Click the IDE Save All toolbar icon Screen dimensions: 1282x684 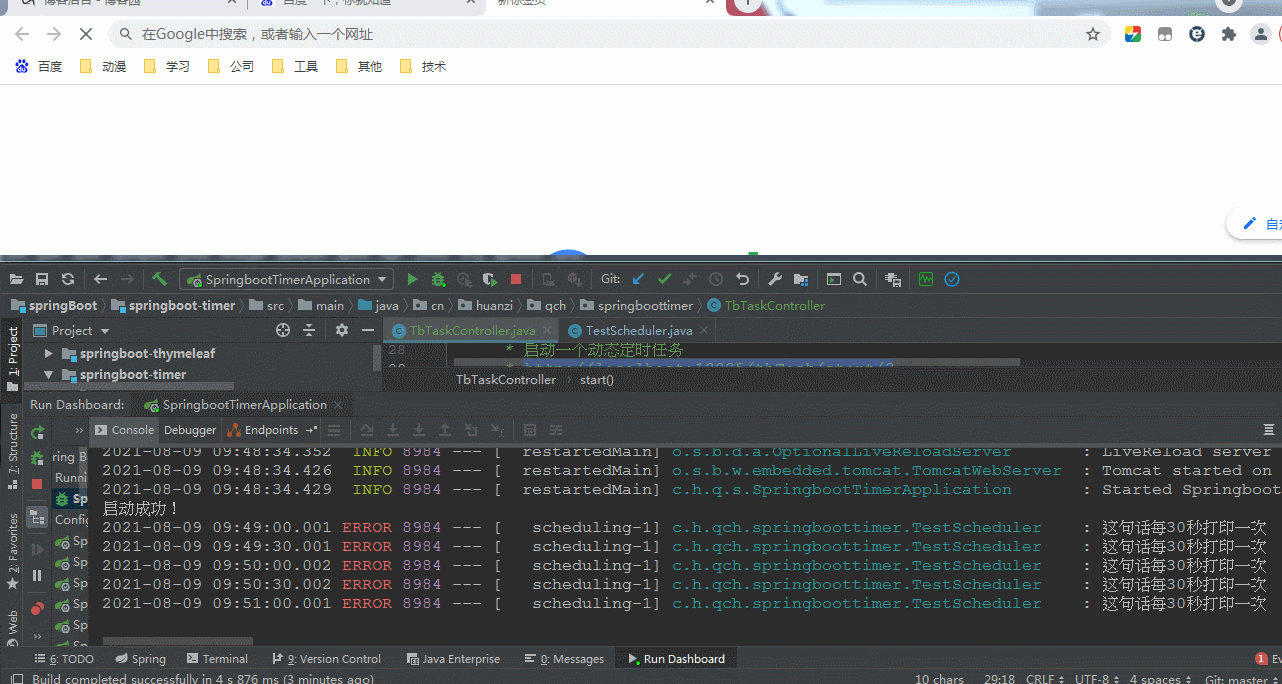[42, 280]
